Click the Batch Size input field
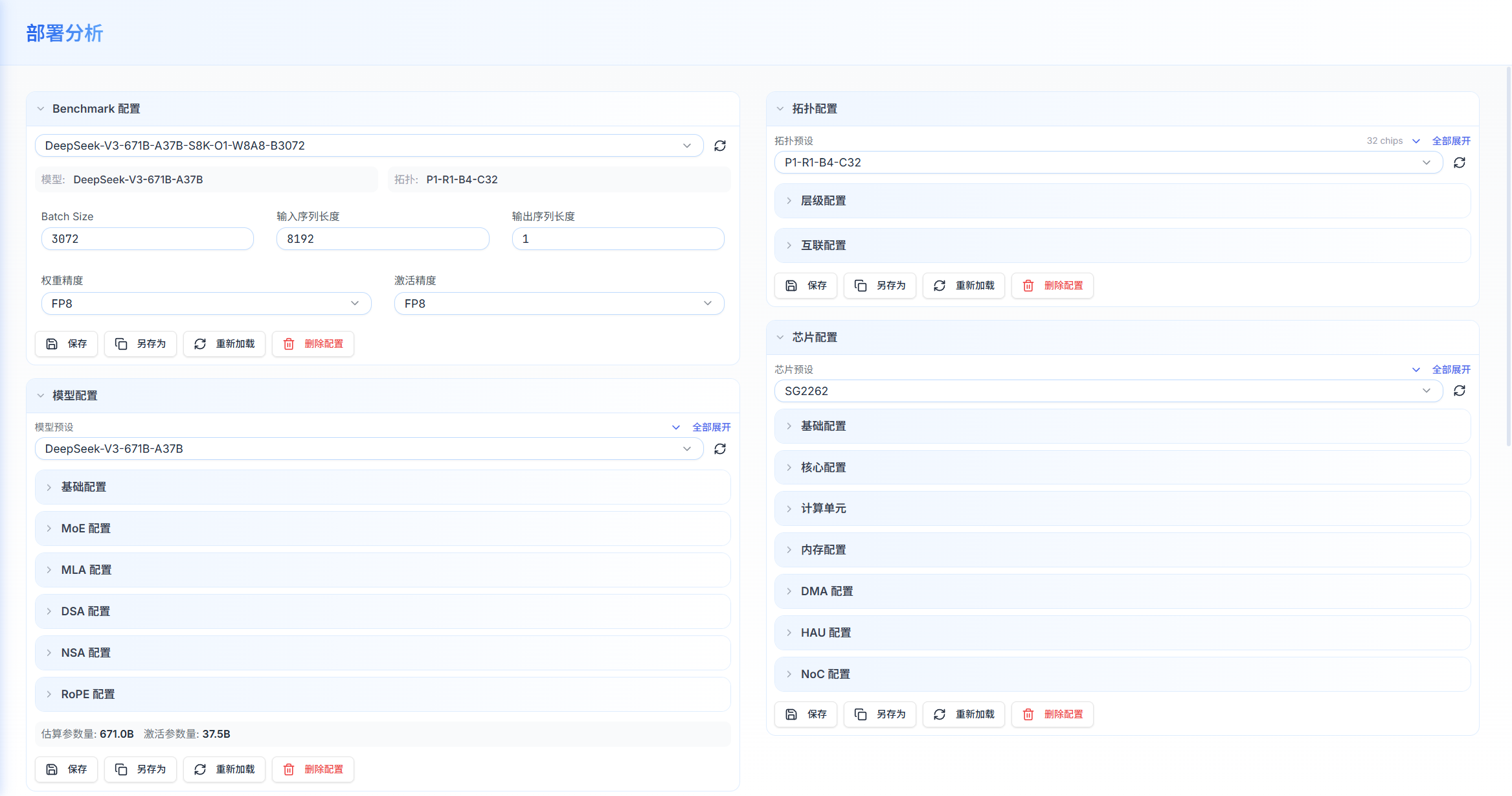 [x=147, y=239]
